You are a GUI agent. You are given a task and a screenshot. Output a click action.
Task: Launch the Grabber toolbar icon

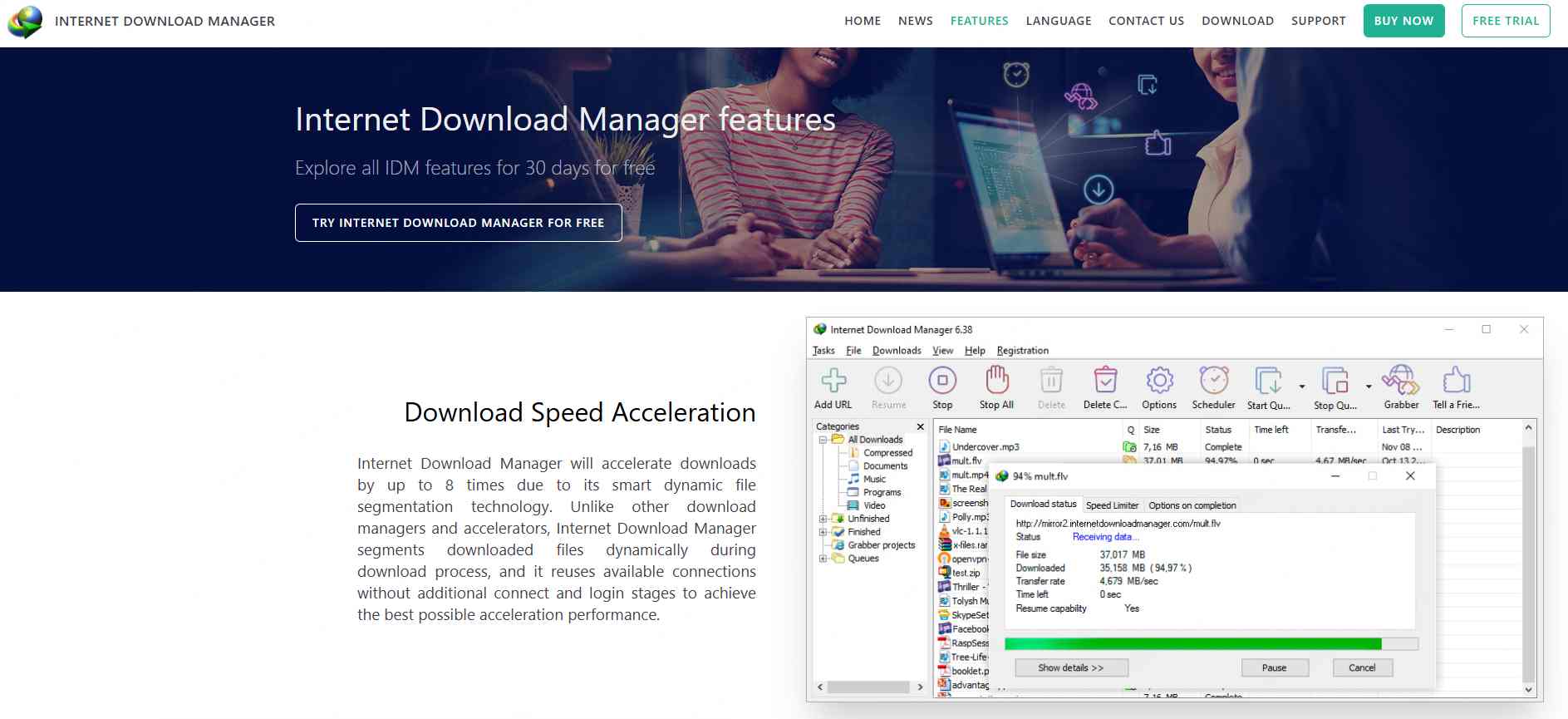click(x=1401, y=380)
